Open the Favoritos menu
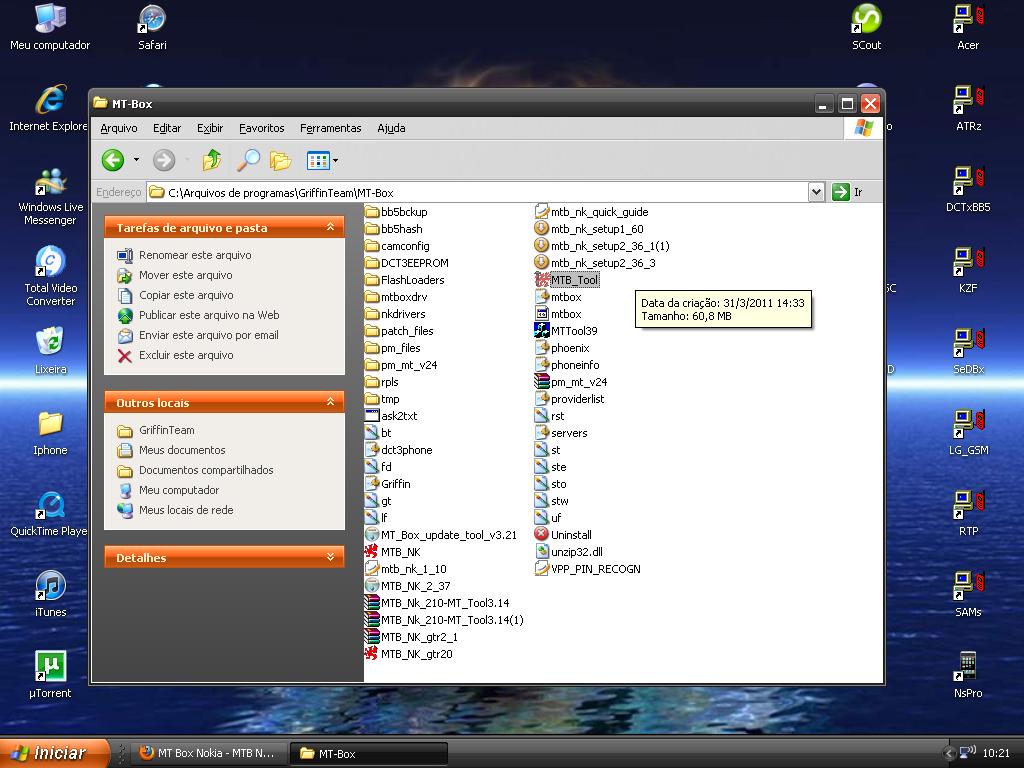Screen dimensions: 1024x768 point(262,128)
